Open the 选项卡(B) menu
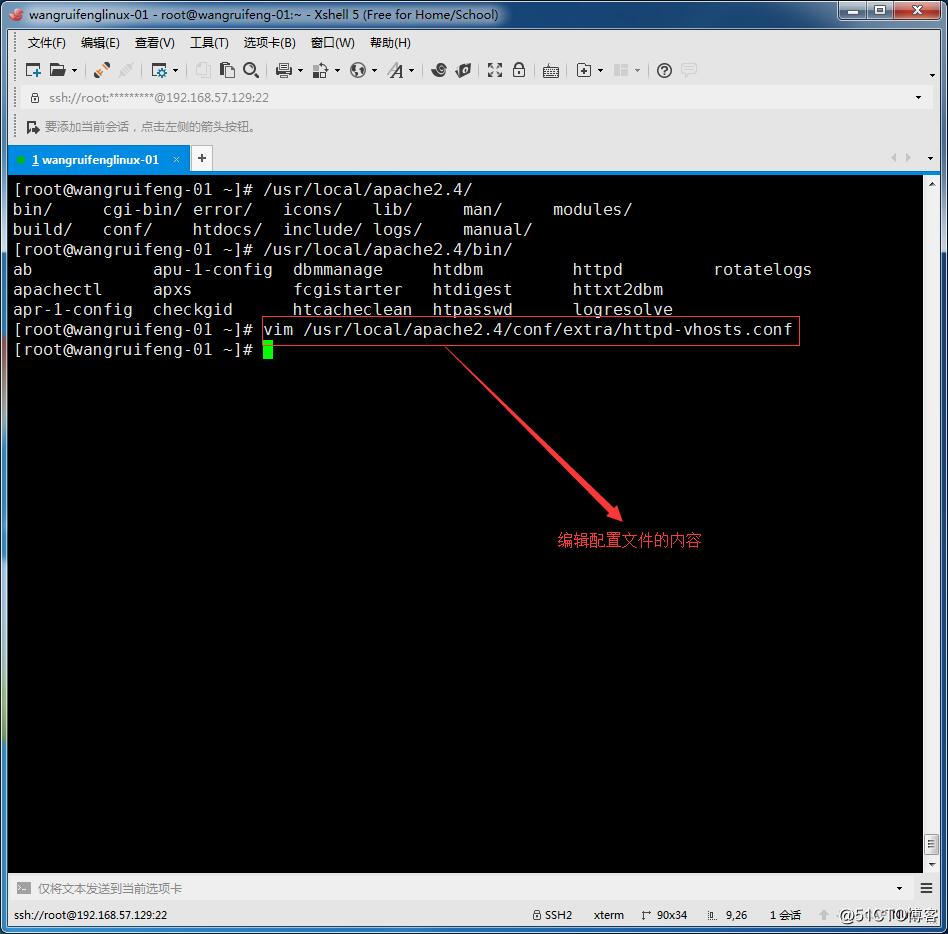Image resolution: width=948 pixels, height=934 pixels. tap(269, 42)
